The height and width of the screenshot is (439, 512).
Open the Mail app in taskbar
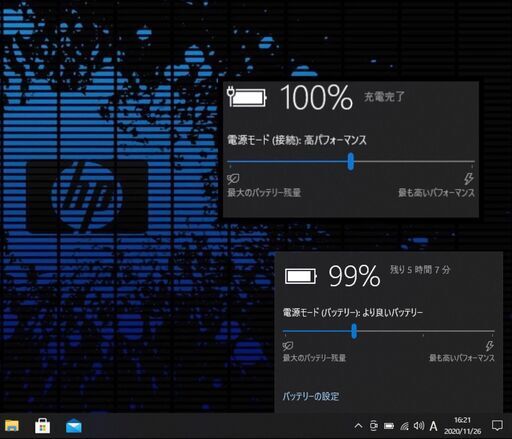(x=74, y=426)
